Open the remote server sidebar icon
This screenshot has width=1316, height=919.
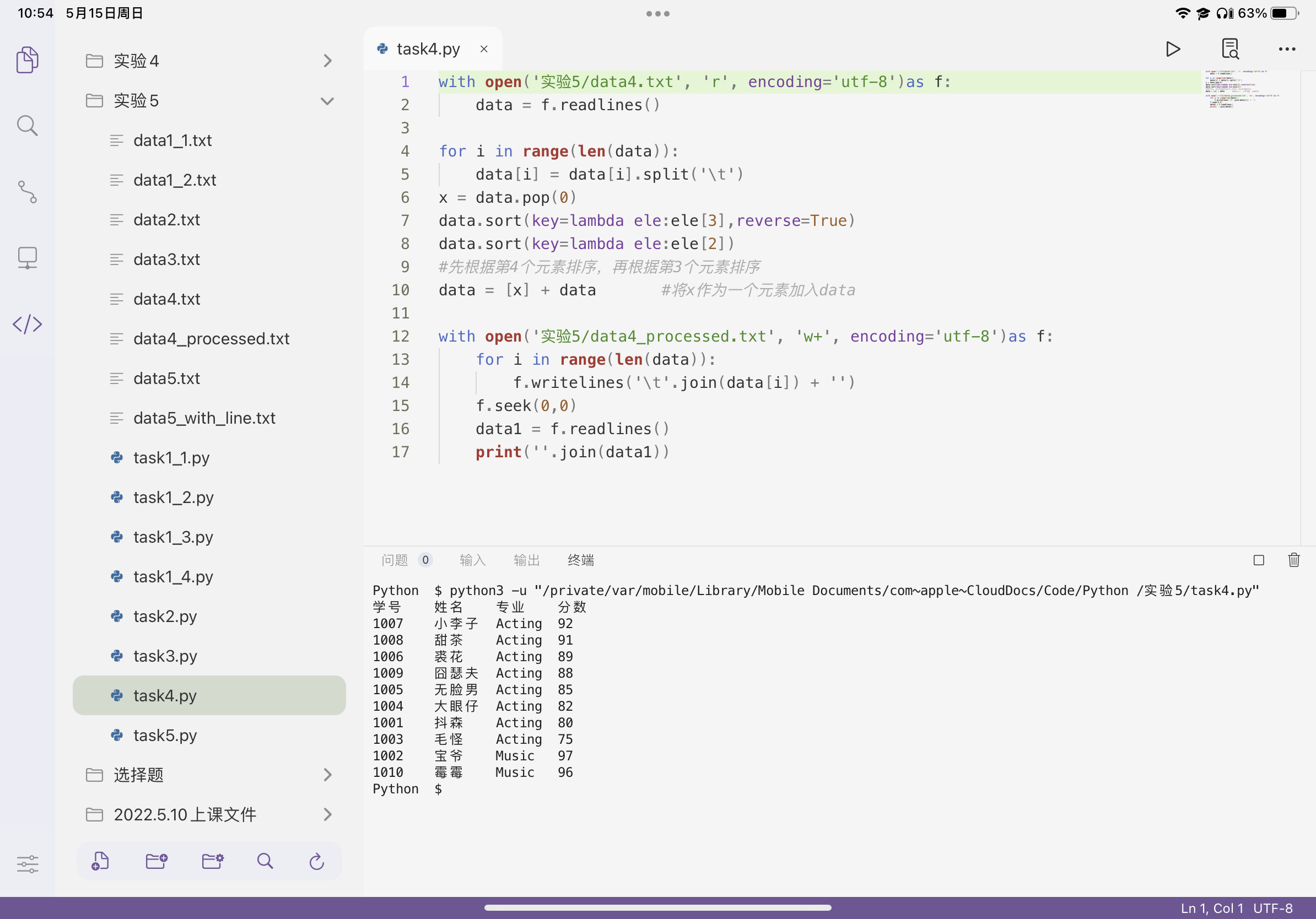[x=28, y=258]
